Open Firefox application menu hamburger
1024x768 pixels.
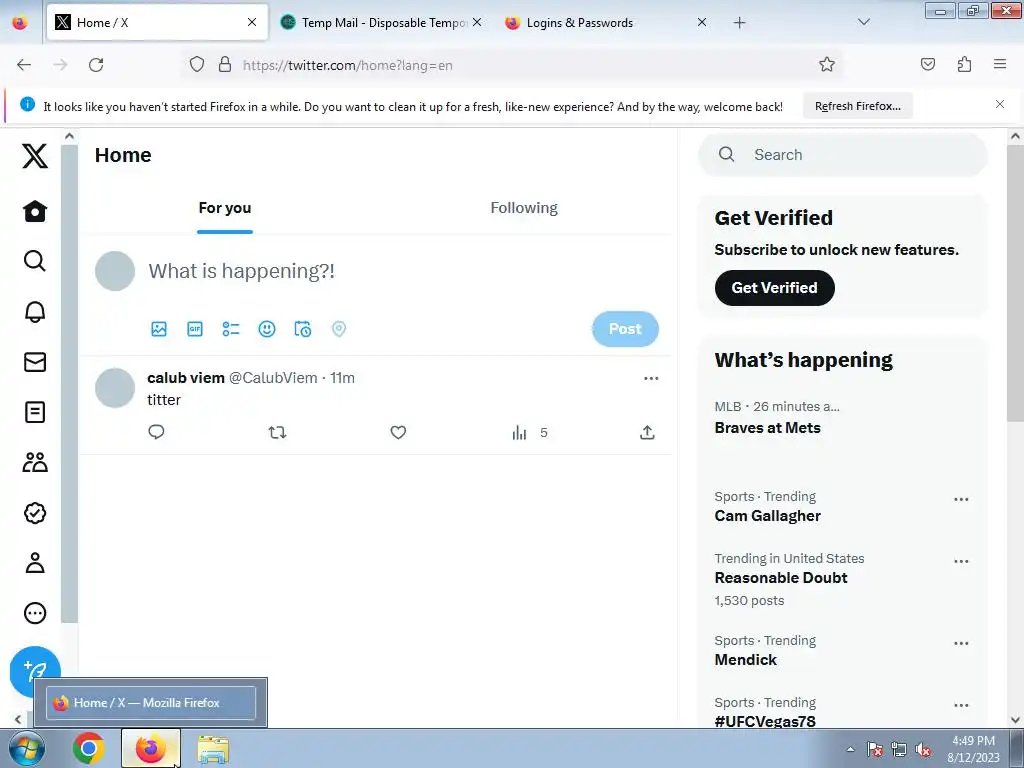(x=1000, y=64)
